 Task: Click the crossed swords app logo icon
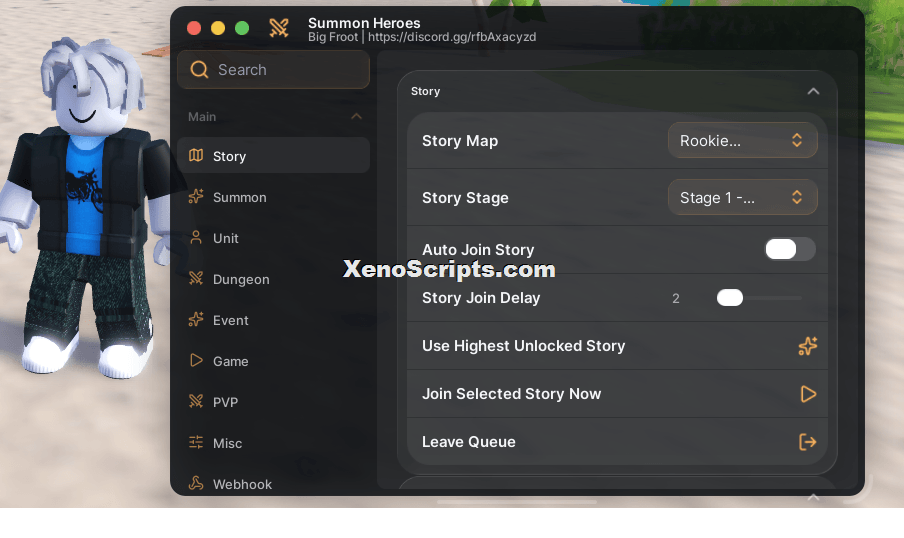pos(279,28)
